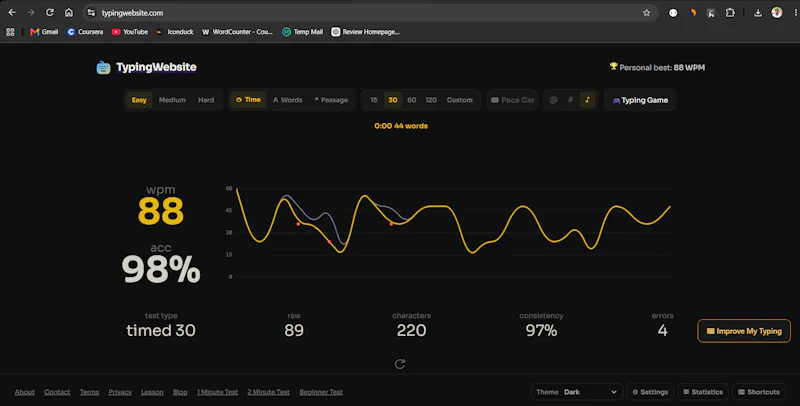Click the Improve My Typing button
800x406 pixels.
click(x=744, y=331)
